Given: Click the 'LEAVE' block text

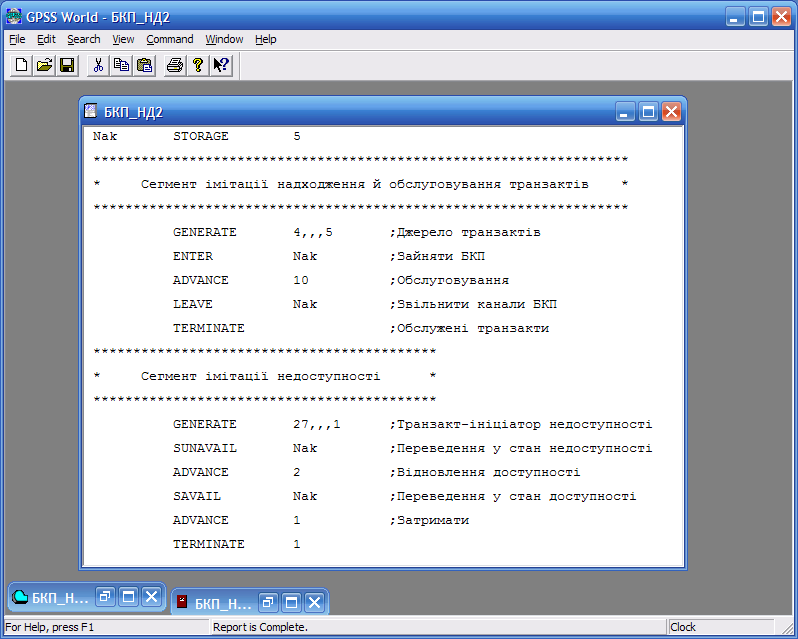Looking at the screenshot, I should [x=192, y=304].
